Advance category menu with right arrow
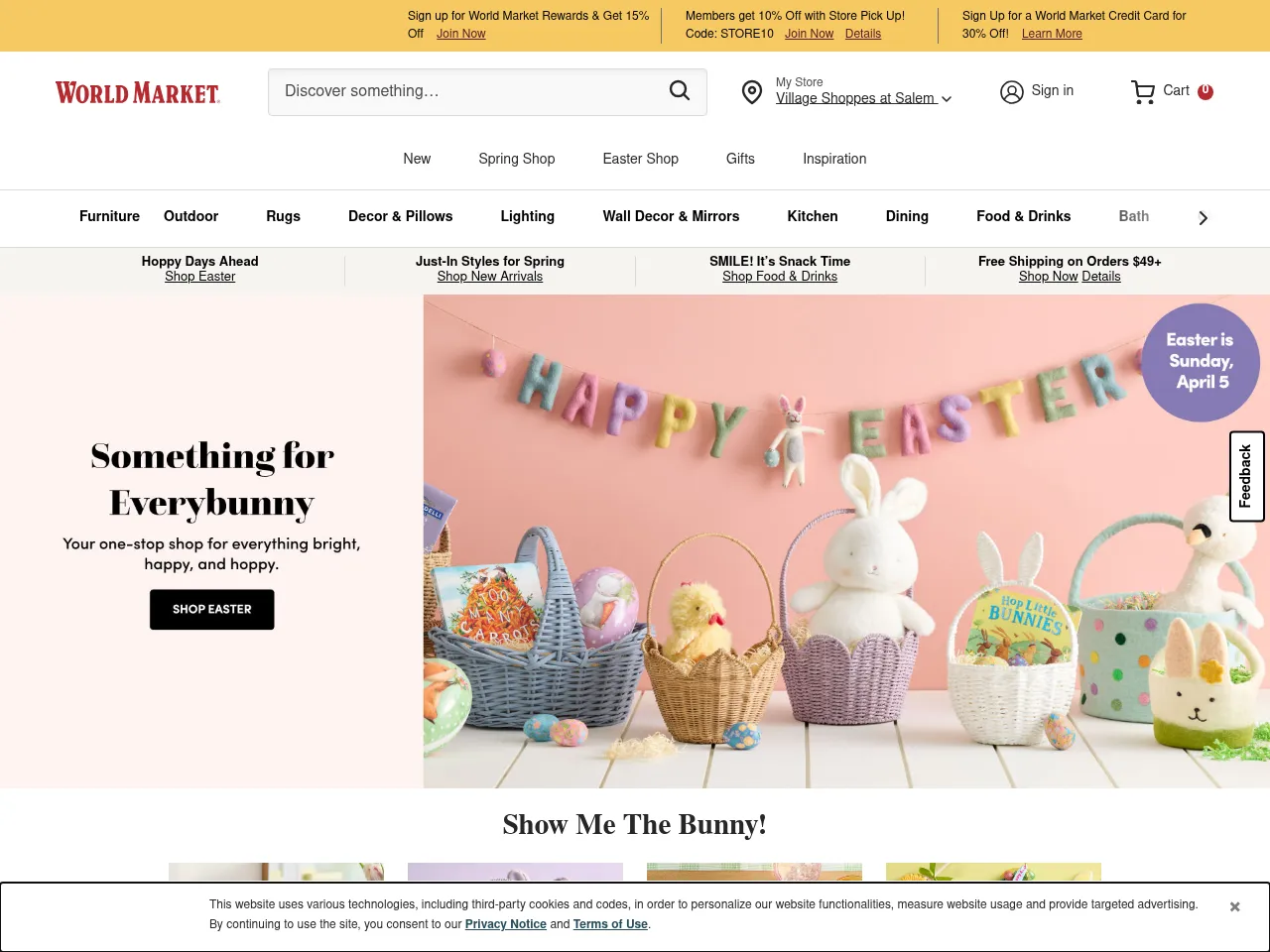 coord(1203,218)
